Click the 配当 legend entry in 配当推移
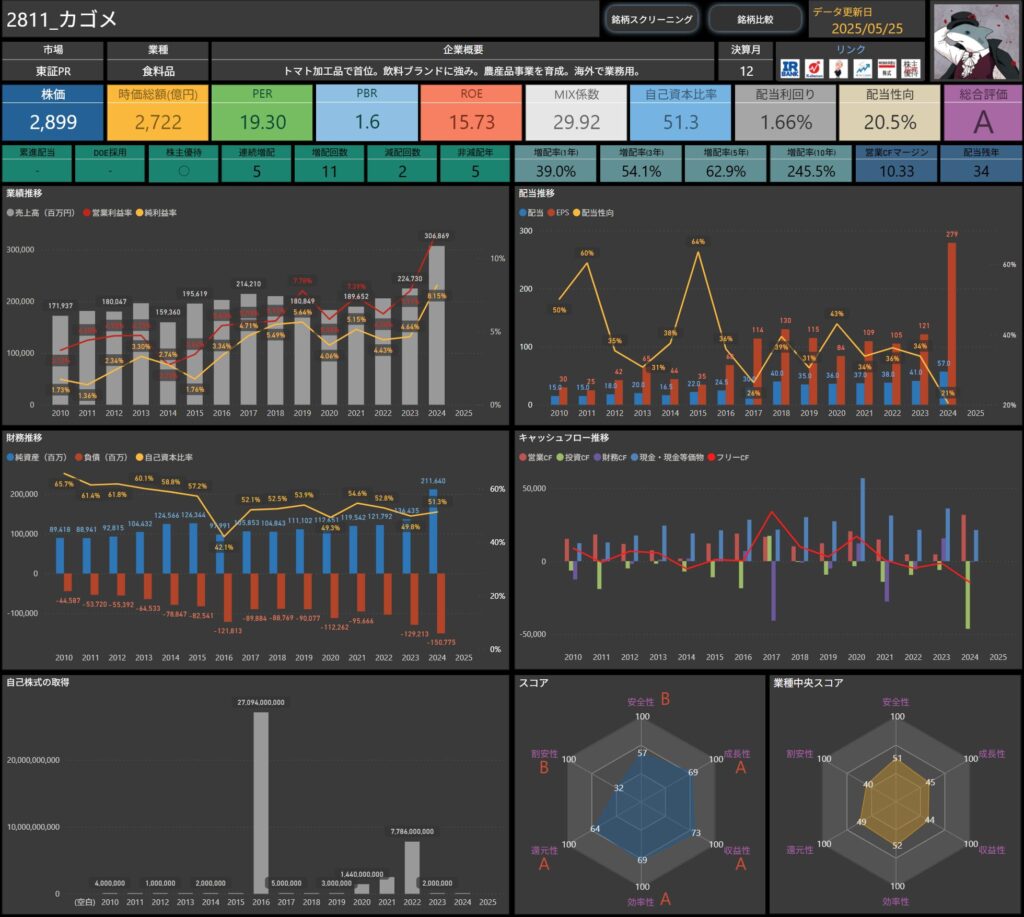The height and width of the screenshot is (917, 1024). tap(532, 213)
